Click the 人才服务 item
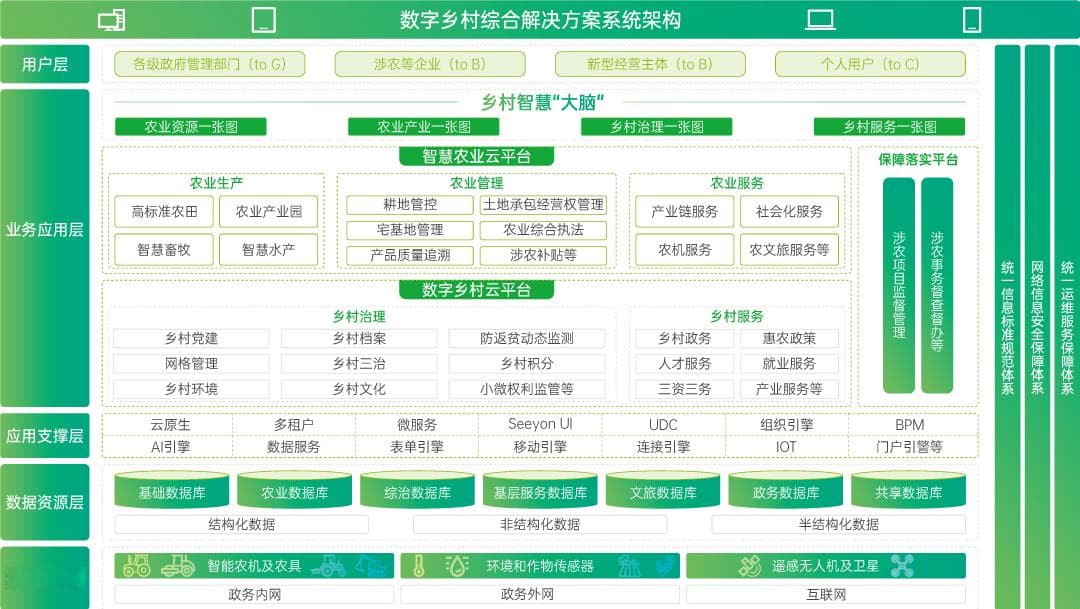Image resolution: width=1080 pixels, height=609 pixels. tap(685, 364)
